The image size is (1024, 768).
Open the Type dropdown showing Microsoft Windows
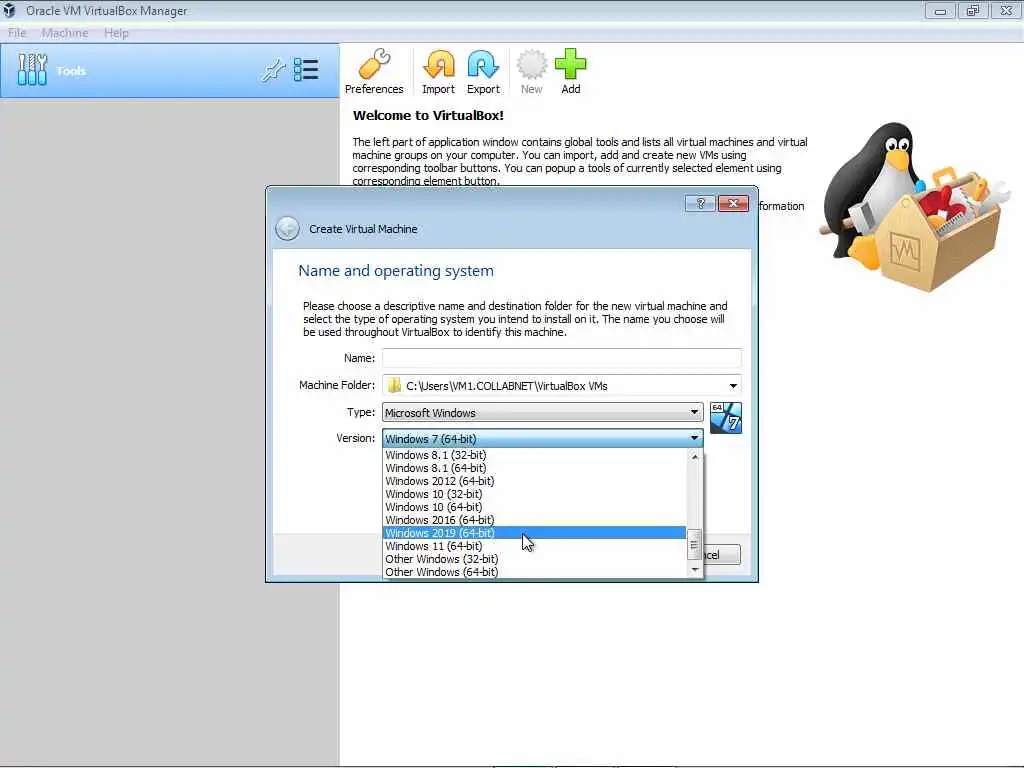point(542,412)
